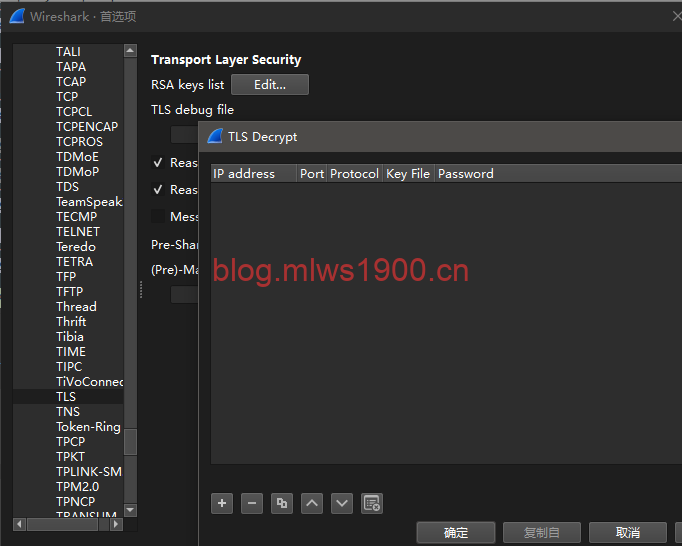
Task: Click the TLS Decrypt dialog fin icon
Action: [x=215, y=137]
